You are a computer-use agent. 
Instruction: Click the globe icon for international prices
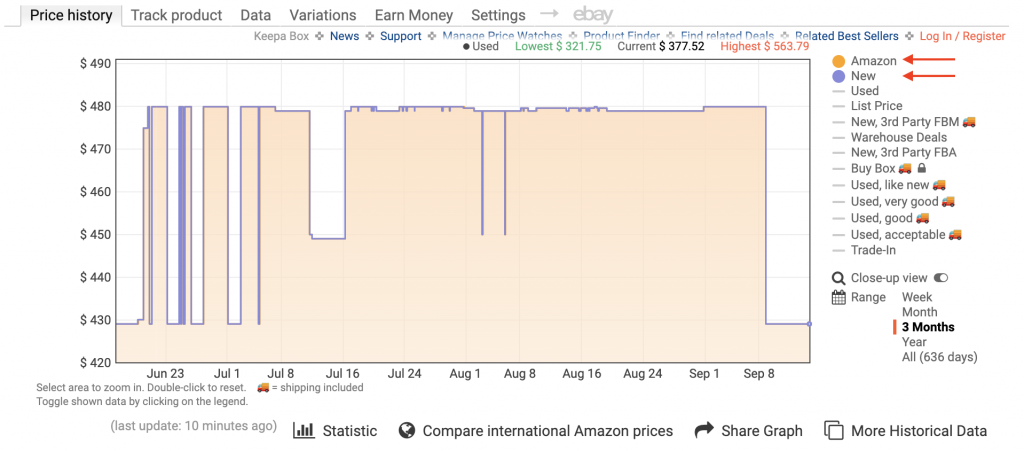pyautogui.click(x=407, y=430)
